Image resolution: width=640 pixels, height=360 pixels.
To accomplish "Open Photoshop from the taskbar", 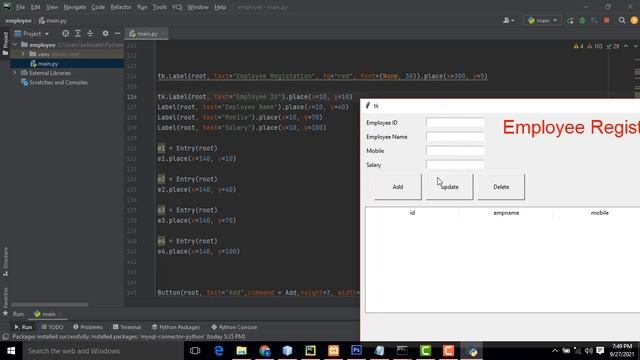I will (x=356, y=351).
